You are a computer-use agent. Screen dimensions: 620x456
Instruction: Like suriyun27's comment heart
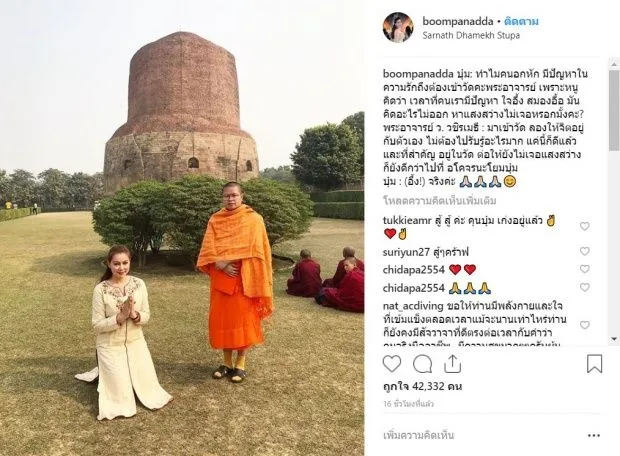click(585, 251)
